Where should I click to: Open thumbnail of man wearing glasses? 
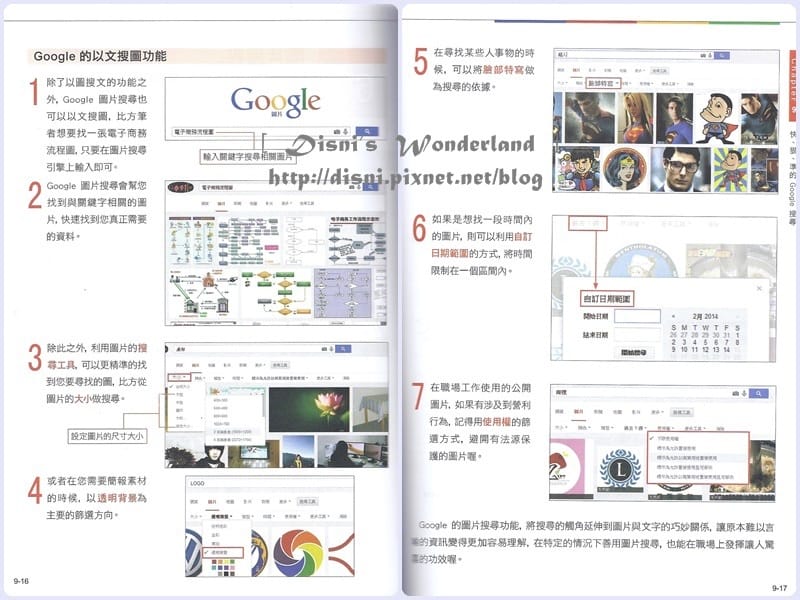point(681,169)
